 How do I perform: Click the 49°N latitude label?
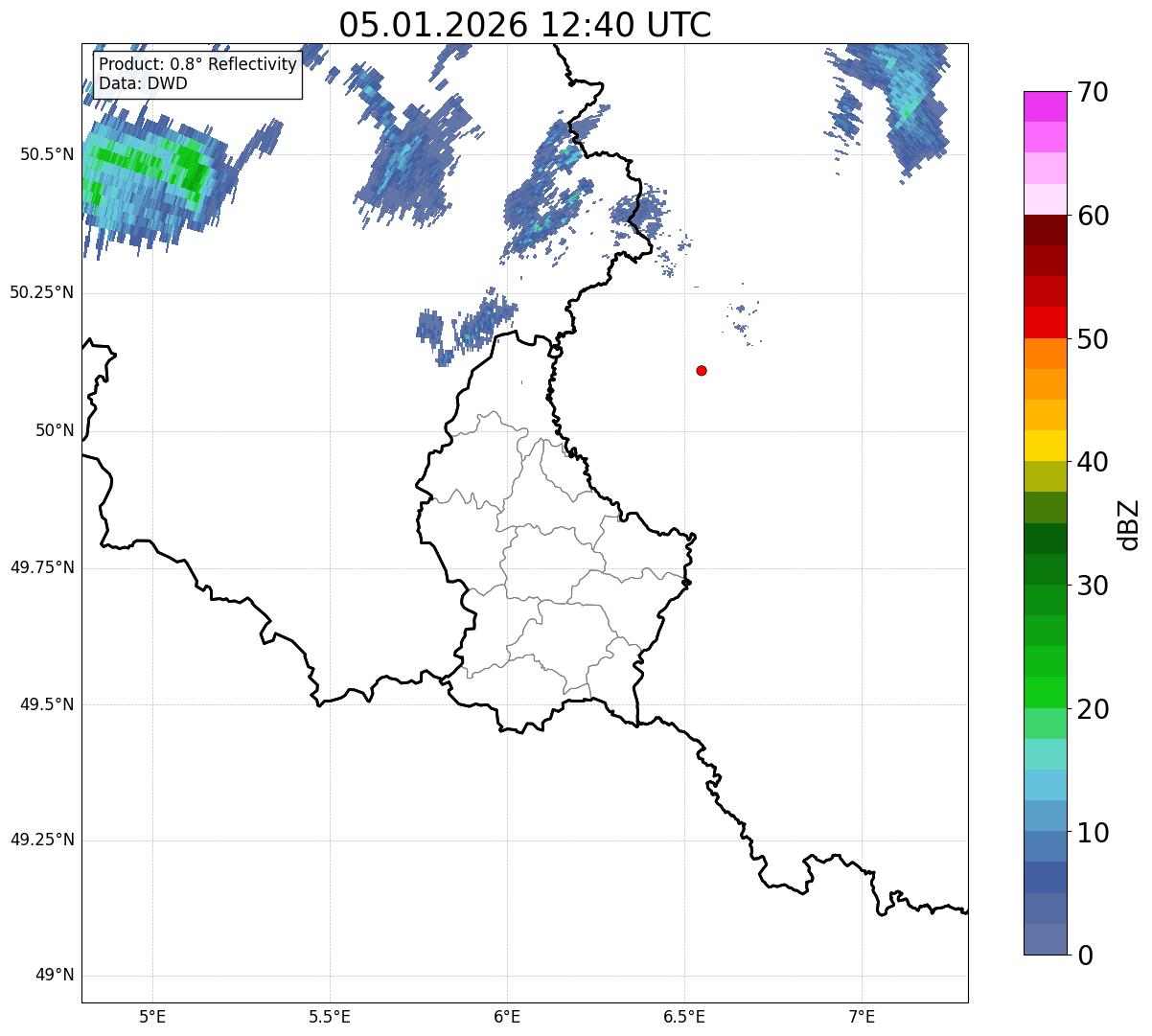[56, 976]
